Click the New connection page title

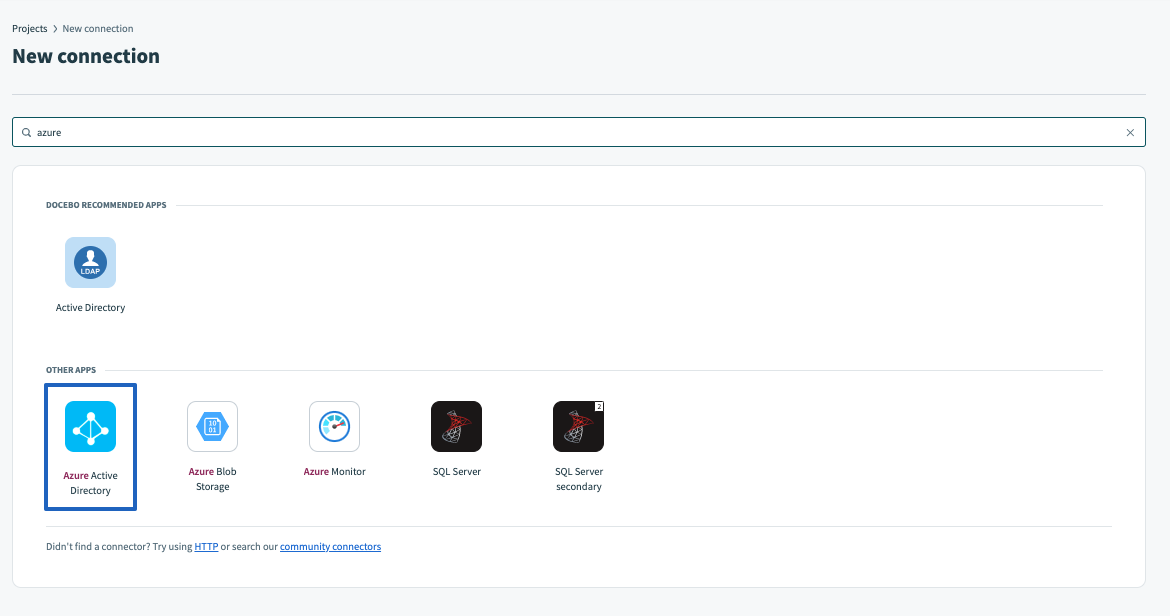click(x=86, y=56)
